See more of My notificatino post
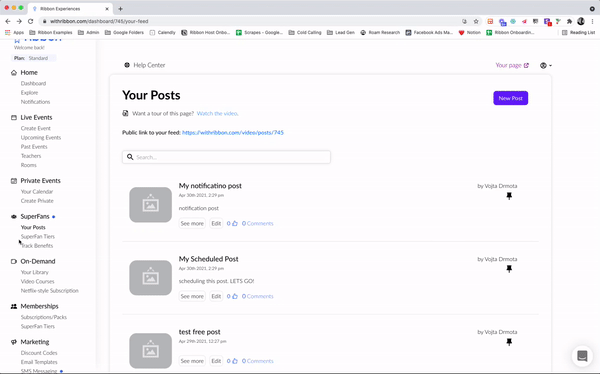This screenshot has height=374, width=600. click(x=192, y=223)
